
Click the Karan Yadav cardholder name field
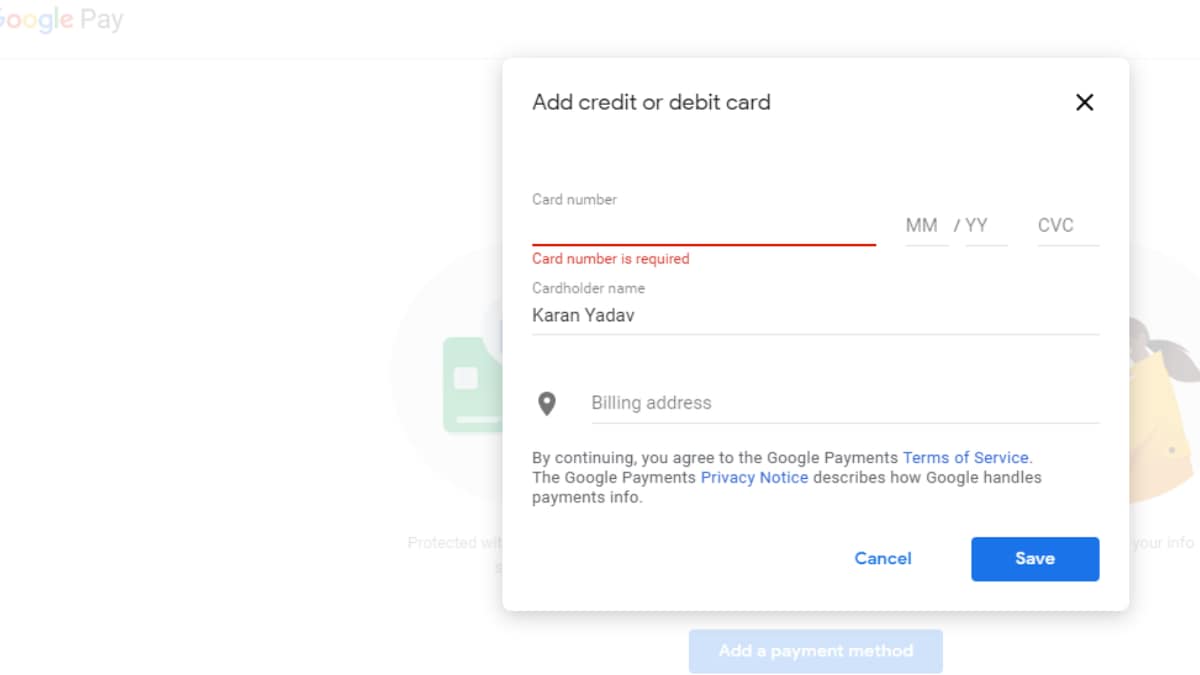(x=814, y=316)
